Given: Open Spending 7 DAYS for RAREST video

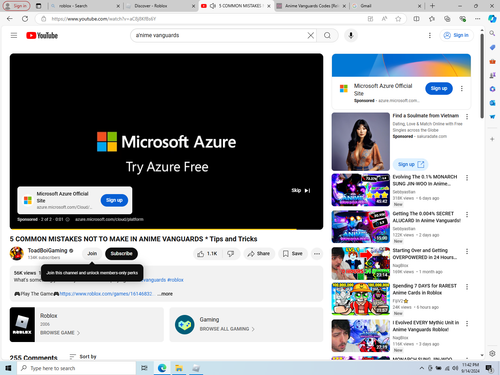Looking at the screenshot, I should coord(361,299).
